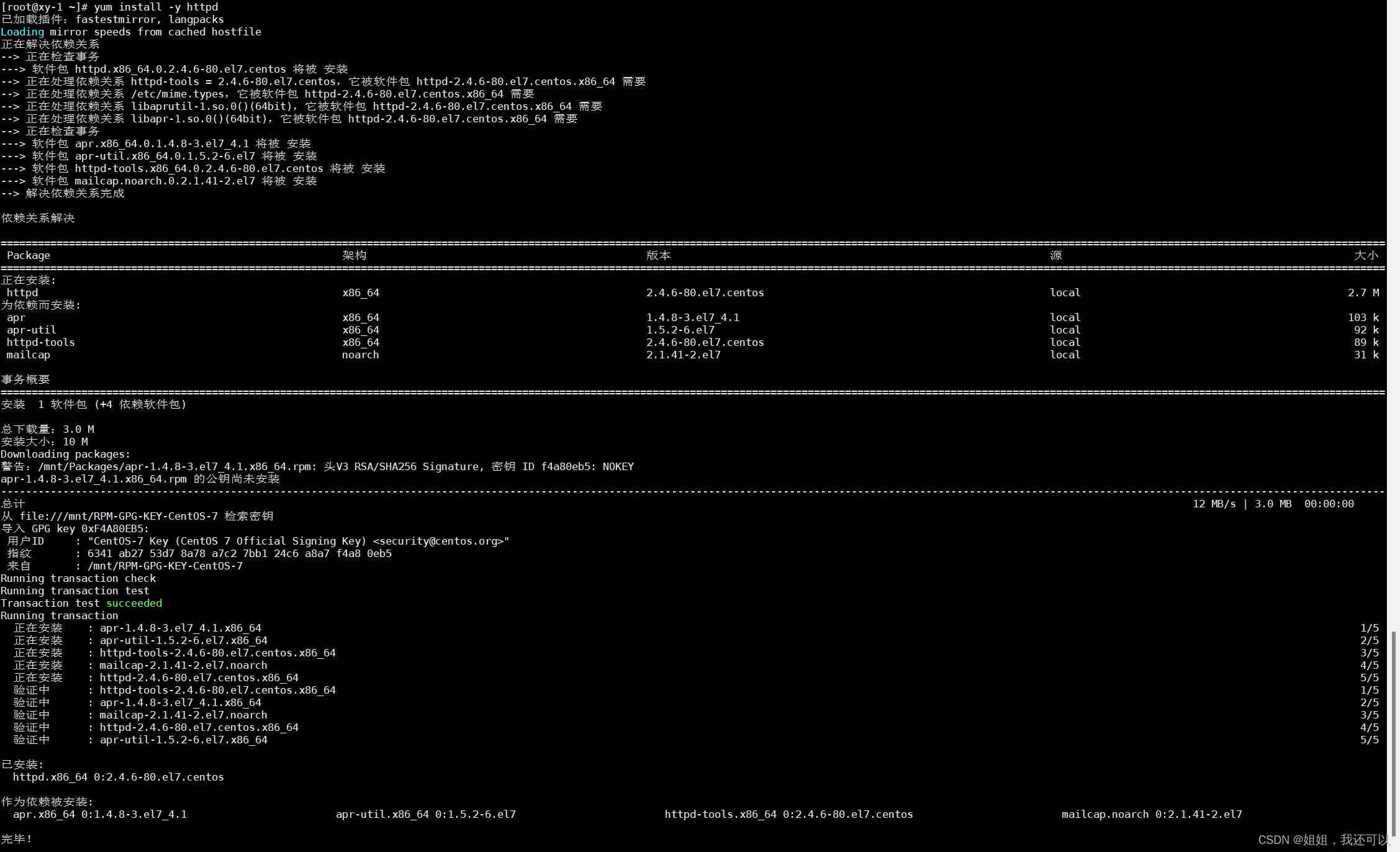
Task: Click the '31 k' size value
Action: pyautogui.click(x=1366, y=355)
